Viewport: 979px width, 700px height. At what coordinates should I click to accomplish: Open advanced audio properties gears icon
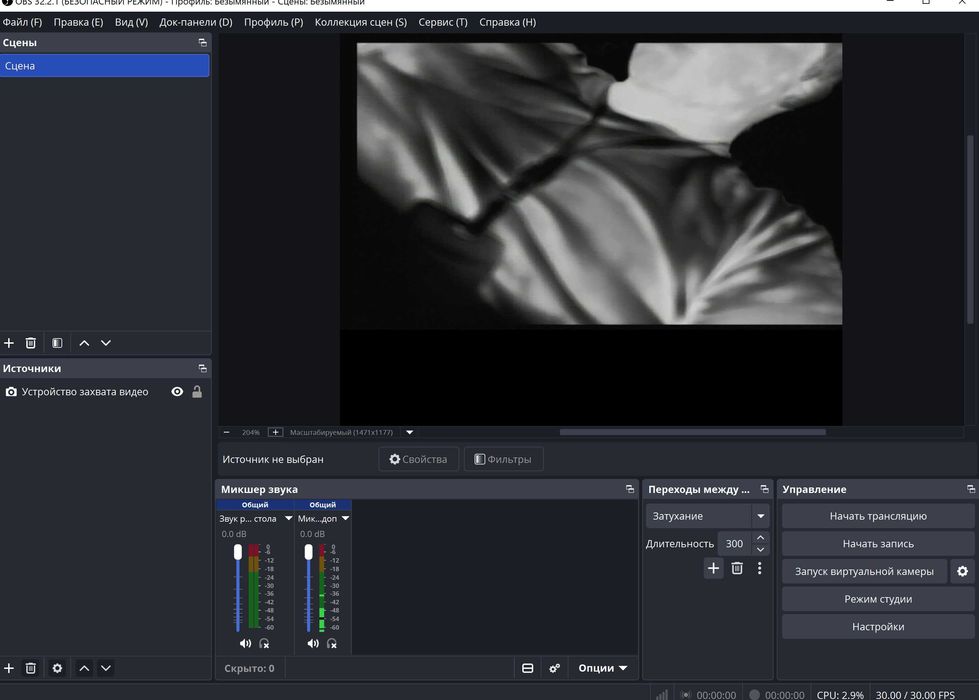pos(554,668)
